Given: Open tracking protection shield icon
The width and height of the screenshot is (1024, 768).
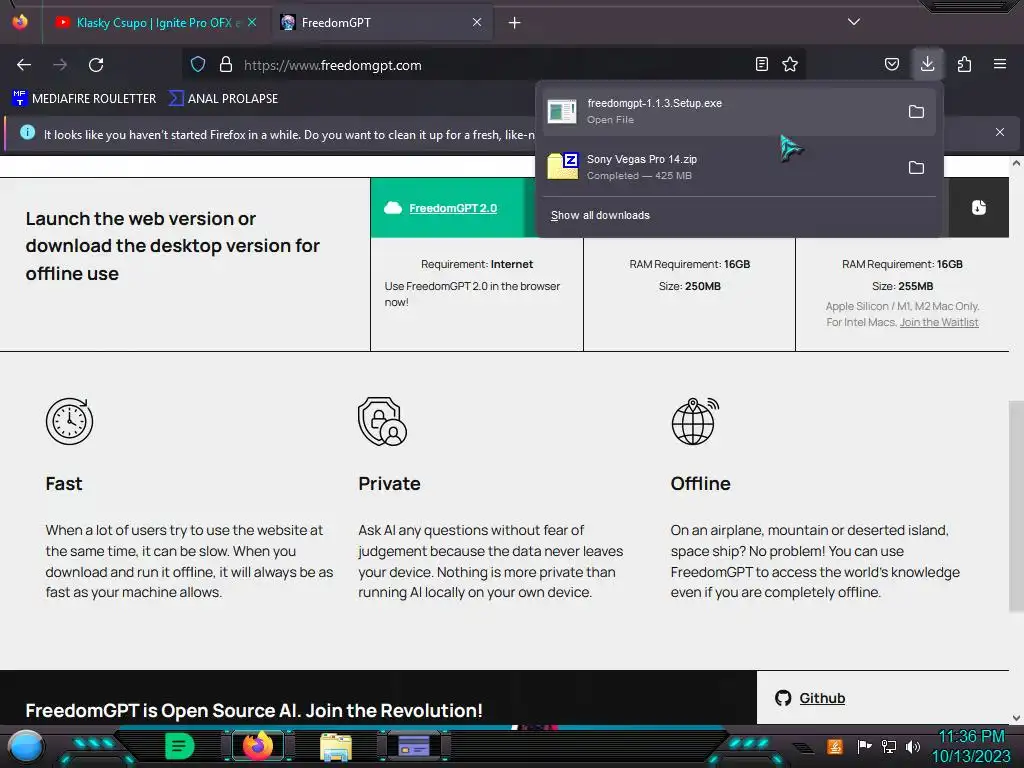Looking at the screenshot, I should tap(198, 64).
